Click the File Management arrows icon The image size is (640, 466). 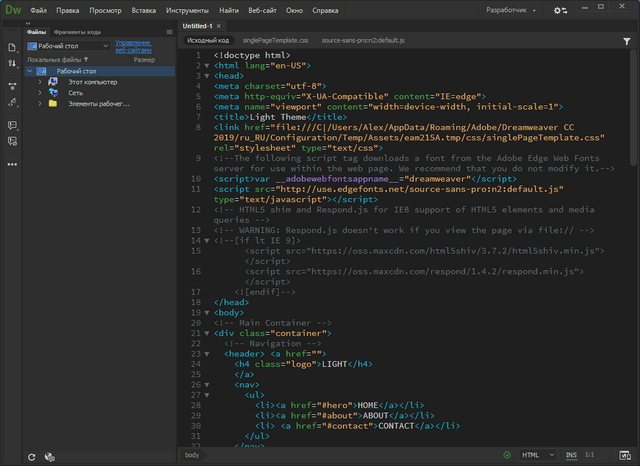pyautogui.click(x=12, y=65)
